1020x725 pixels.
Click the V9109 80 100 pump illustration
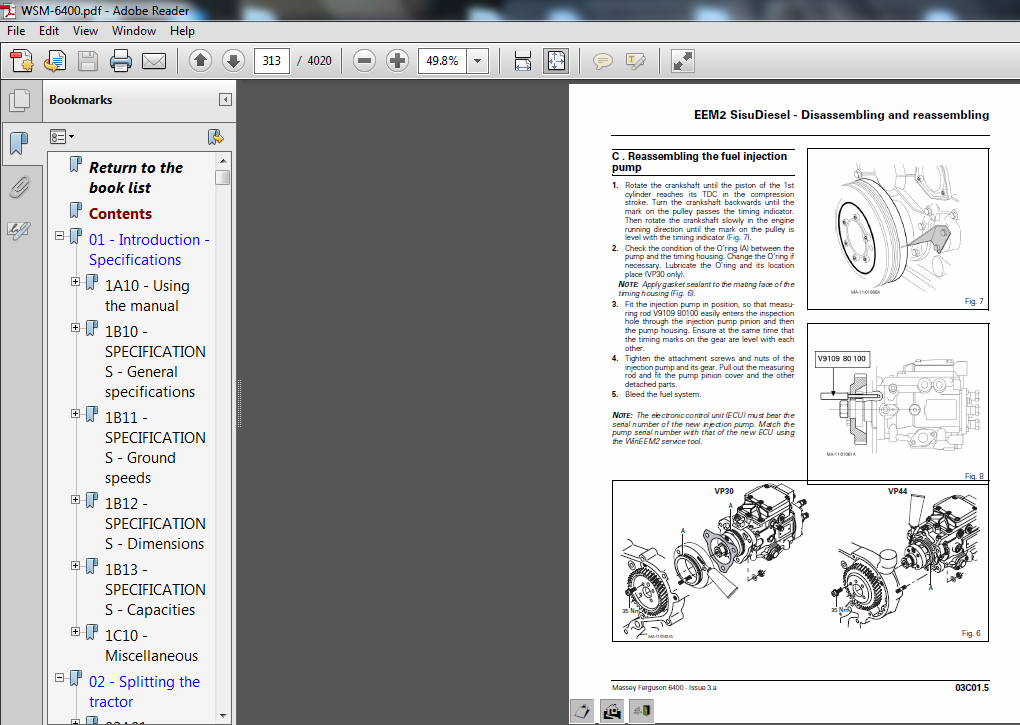pyautogui.click(x=897, y=403)
